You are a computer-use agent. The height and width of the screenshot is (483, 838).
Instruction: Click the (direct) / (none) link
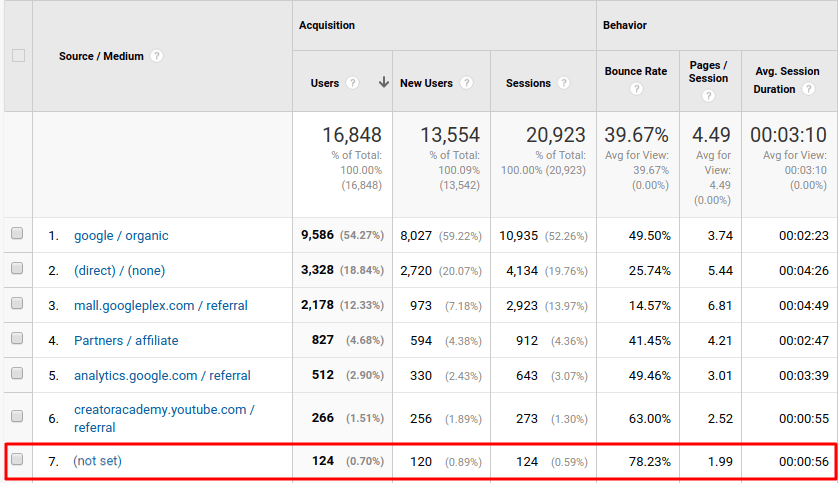point(119,271)
